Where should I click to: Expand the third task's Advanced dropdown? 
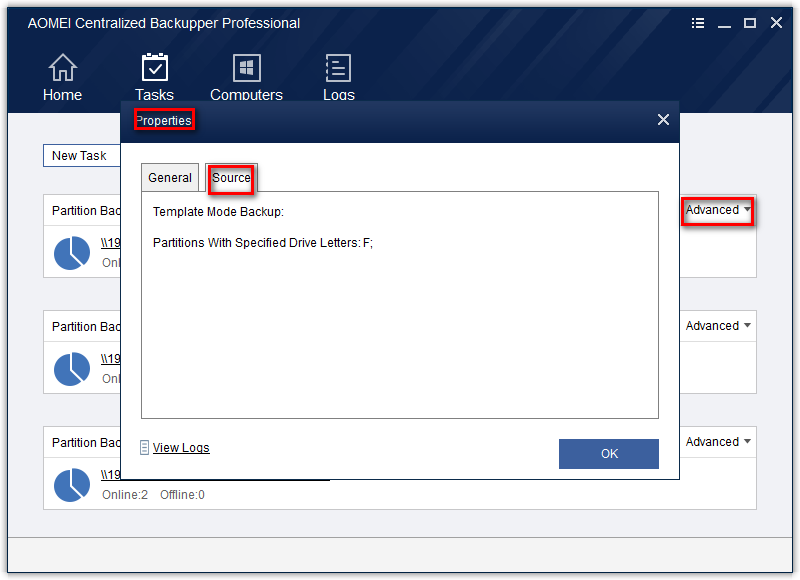tap(718, 441)
